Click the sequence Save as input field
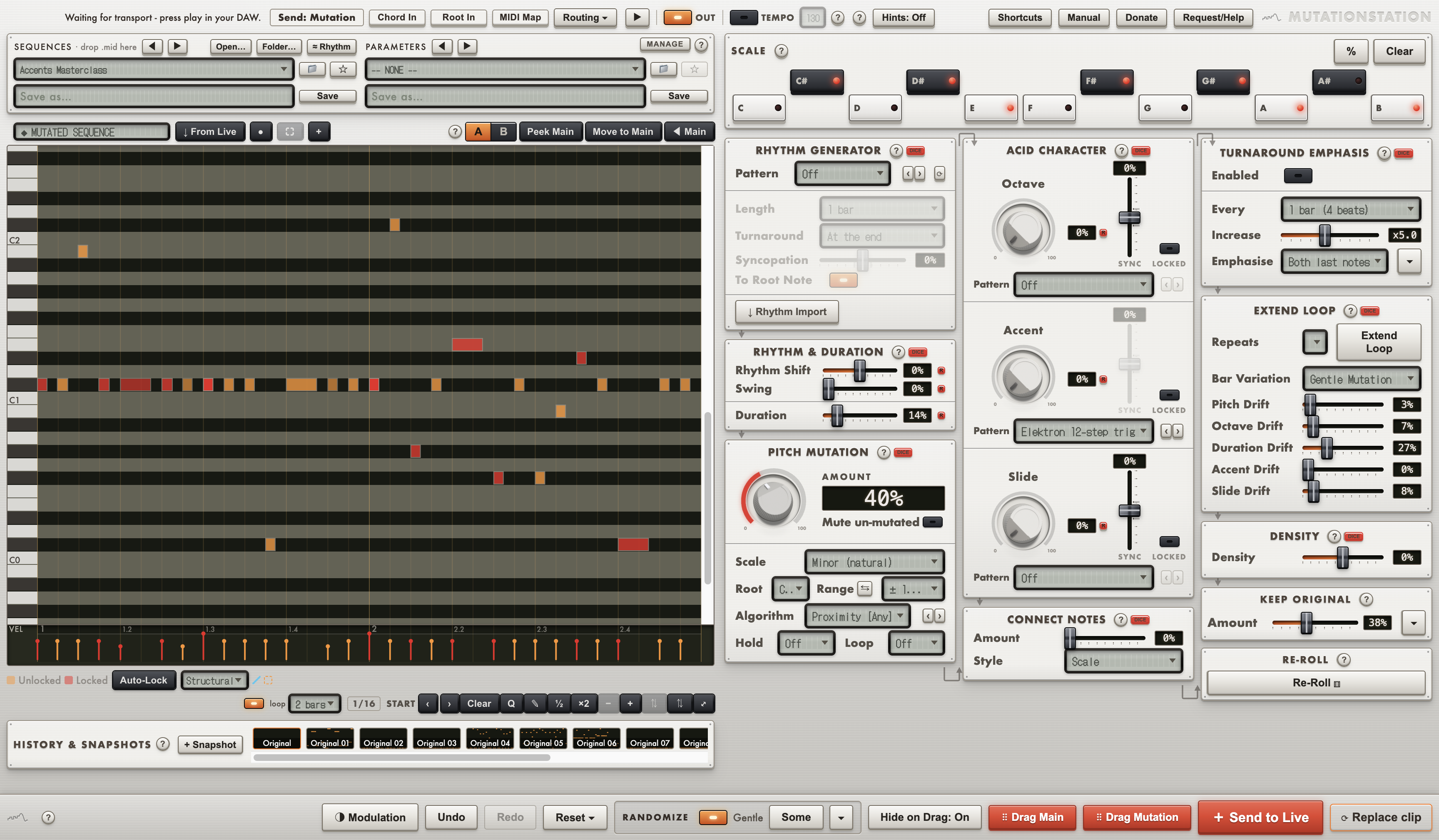The height and width of the screenshot is (840, 1439). point(153,96)
